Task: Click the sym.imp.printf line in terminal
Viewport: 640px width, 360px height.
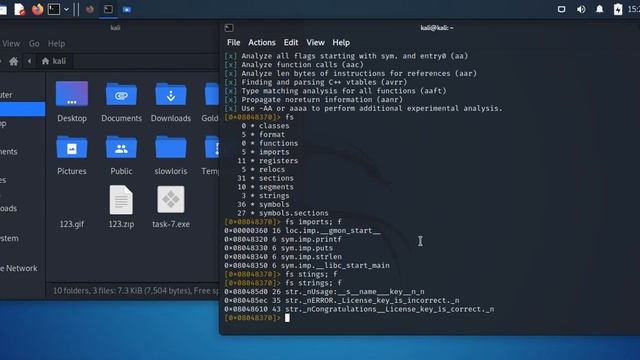Action: coord(282,239)
